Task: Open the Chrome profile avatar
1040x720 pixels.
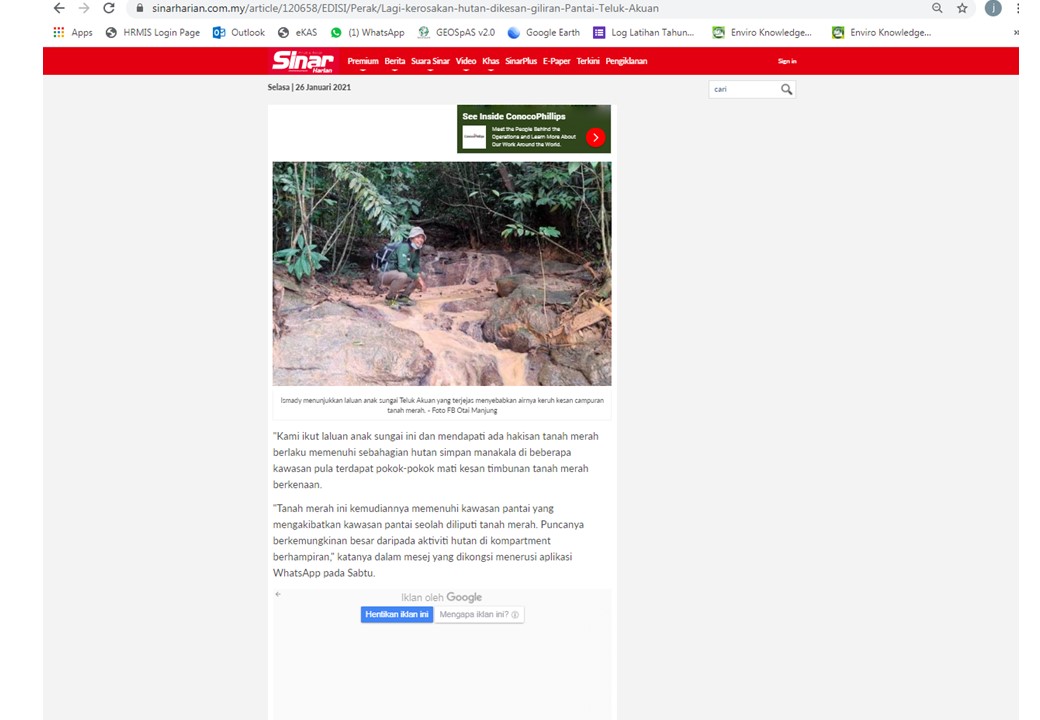Action: [993, 8]
